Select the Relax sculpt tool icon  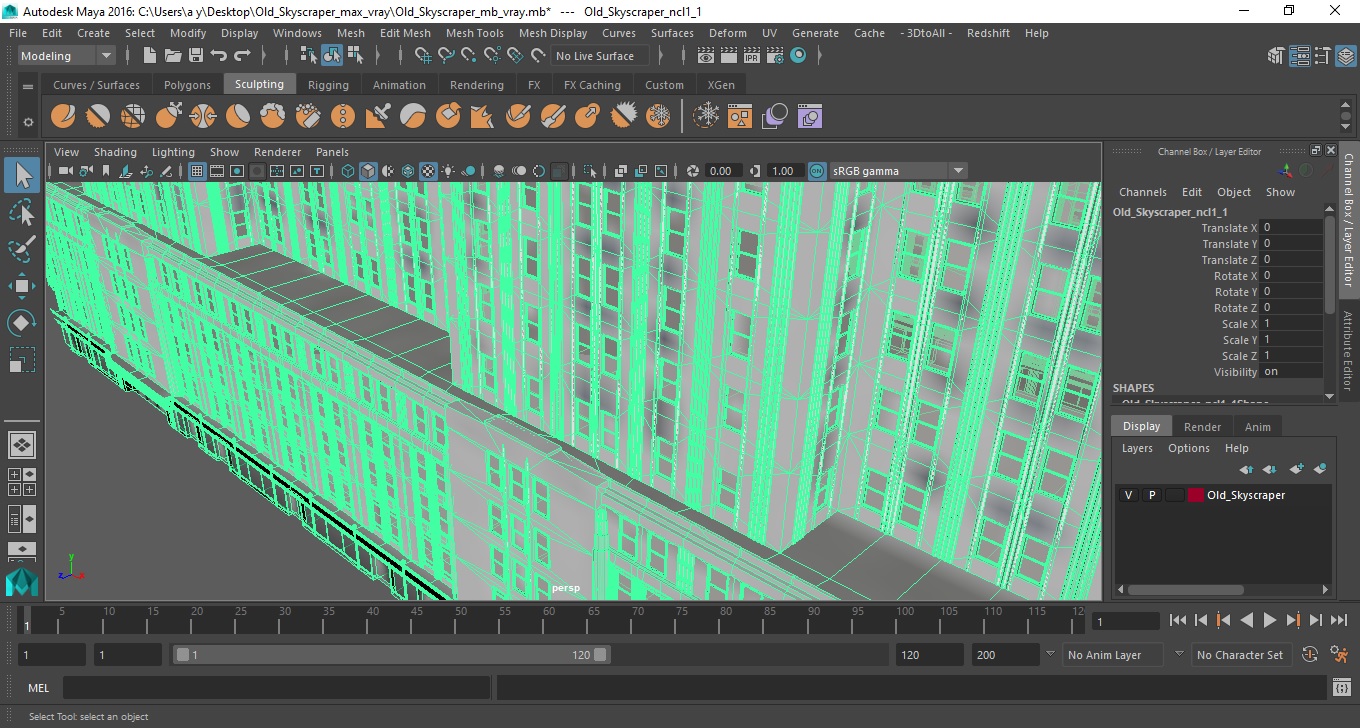point(133,117)
